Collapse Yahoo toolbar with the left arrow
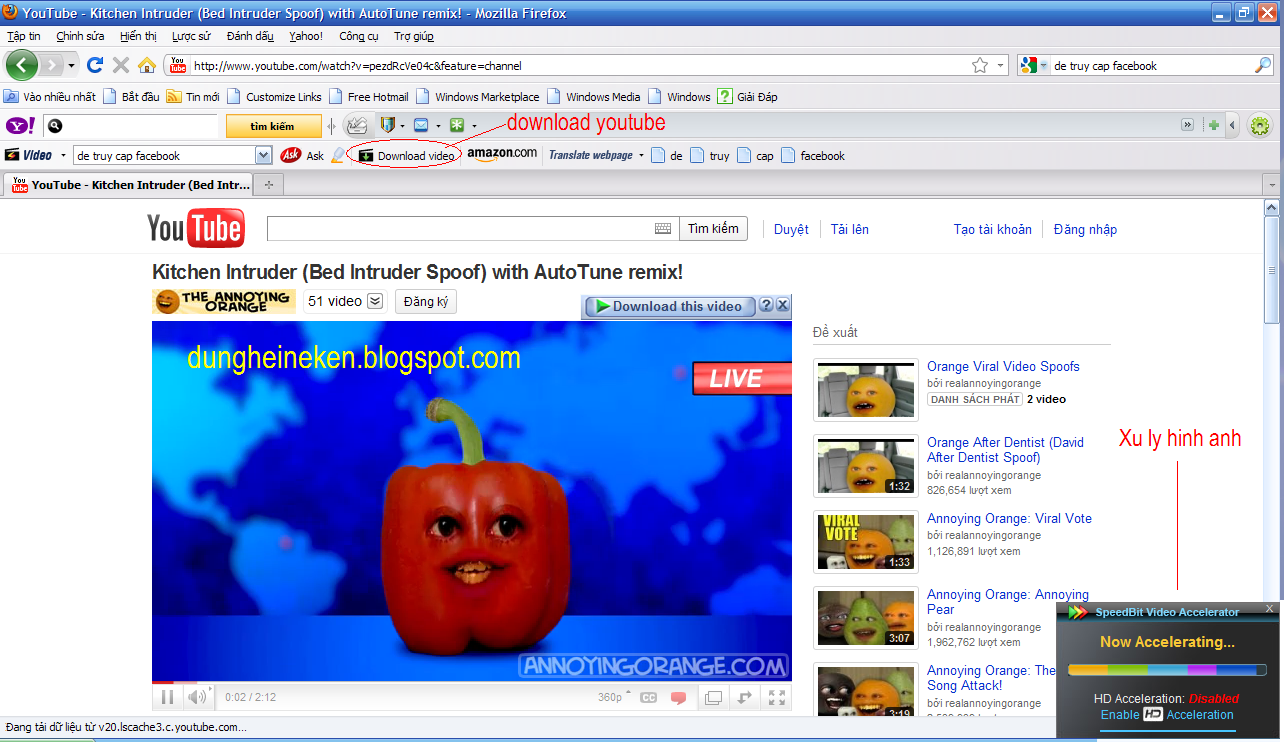Image resolution: width=1284 pixels, height=742 pixels. click(1232, 125)
